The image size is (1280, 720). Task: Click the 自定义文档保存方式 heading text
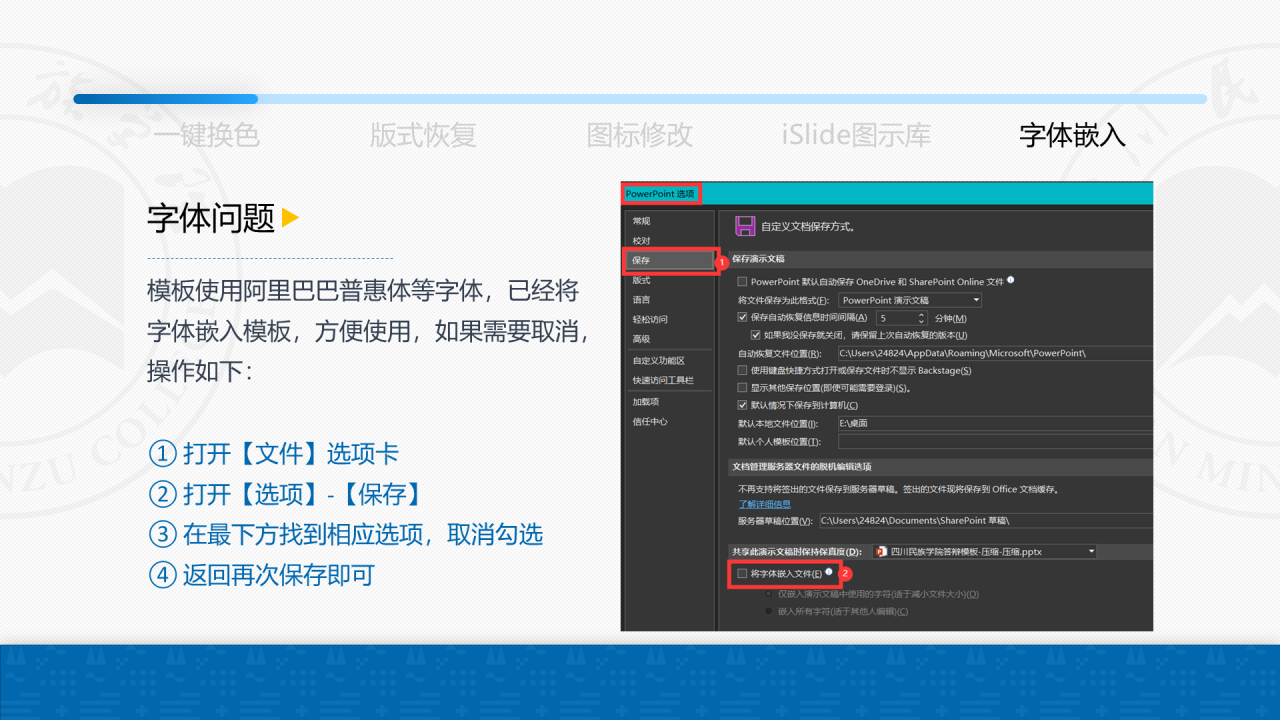tap(808, 227)
